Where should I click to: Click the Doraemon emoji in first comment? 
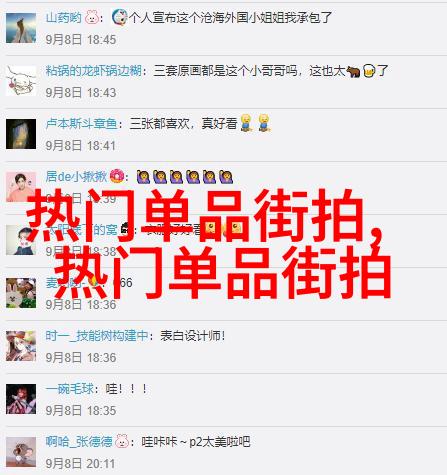coord(119,17)
